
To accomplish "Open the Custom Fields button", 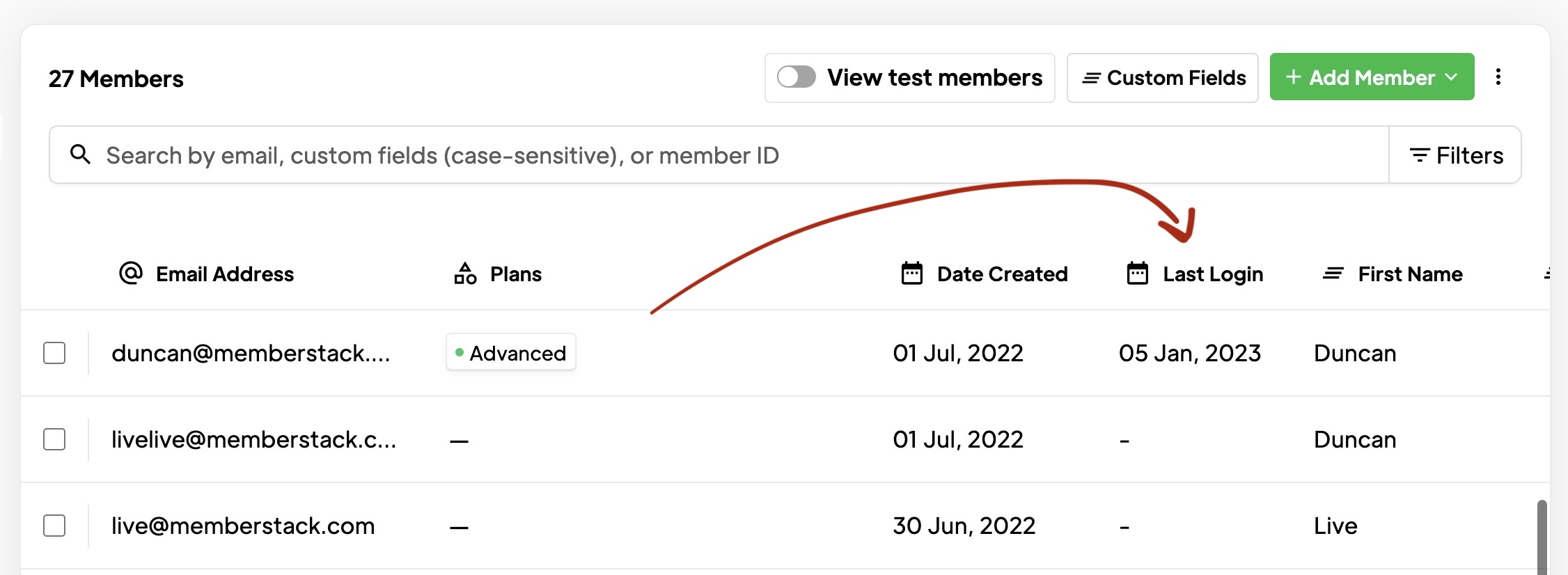I will coord(1163,78).
